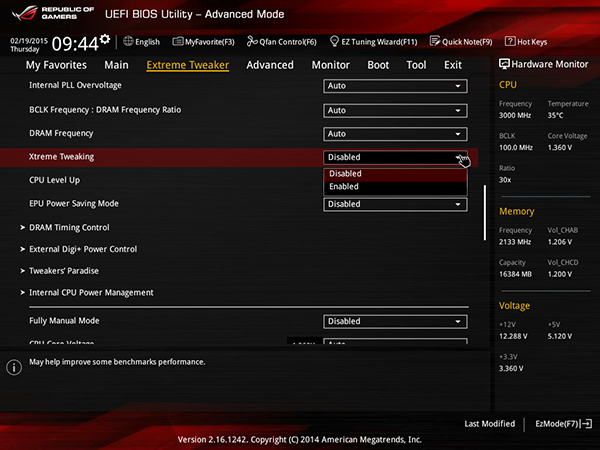The image size is (600, 450).
Task: Choose Enabled in Xtreme Tweaking list
Action: 395,187
